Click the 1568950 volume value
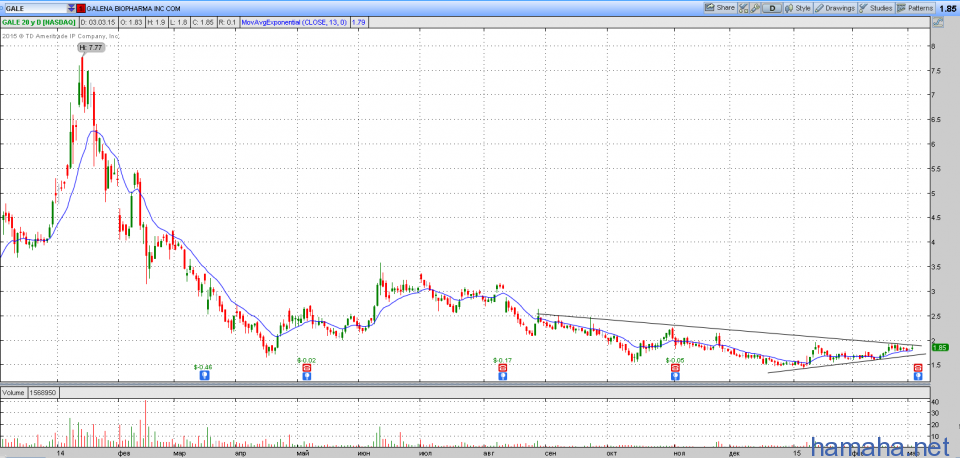The width and height of the screenshot is (960, 458). point(42,391)
